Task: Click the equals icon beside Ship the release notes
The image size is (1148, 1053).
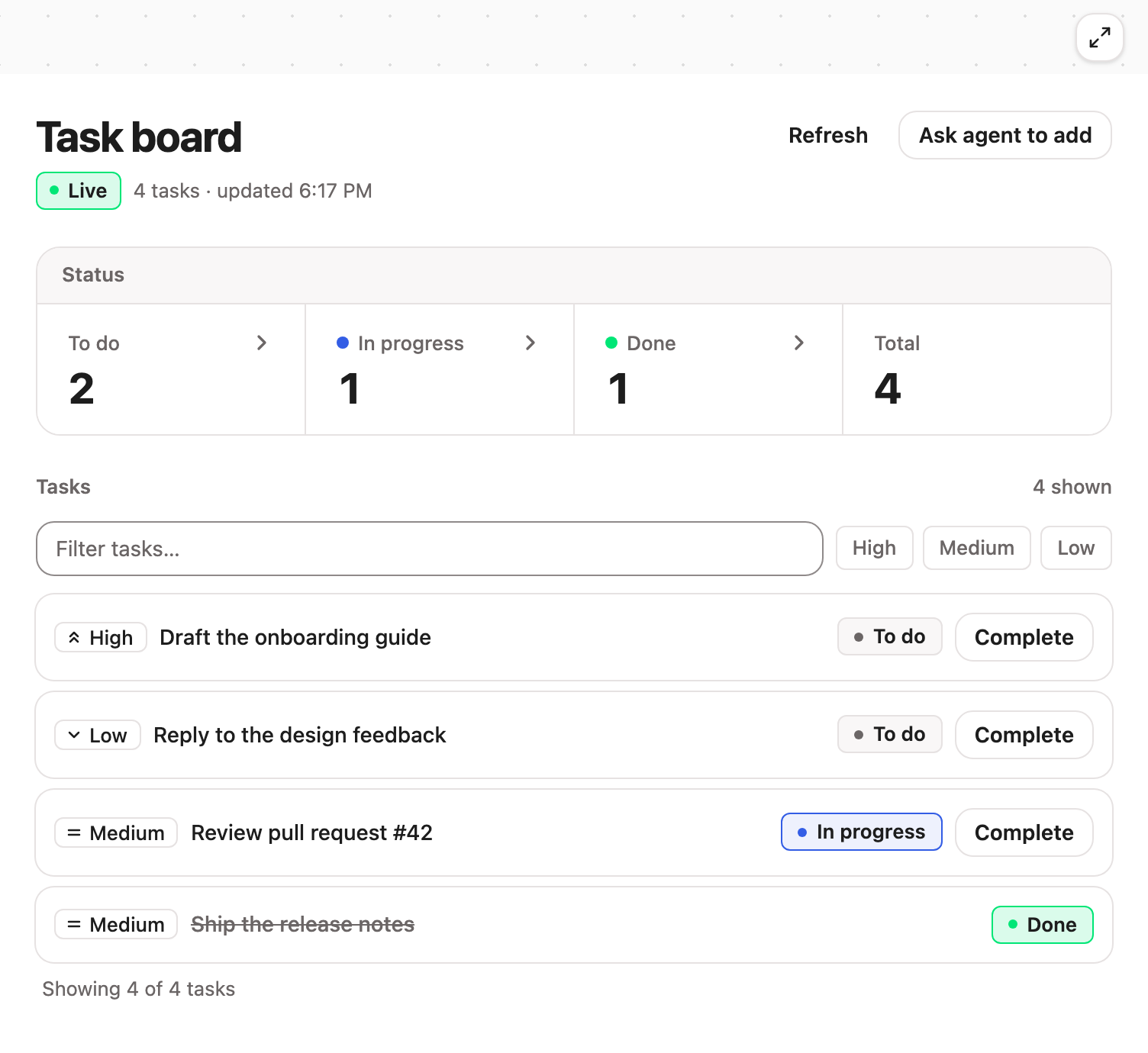Action: tap(74, 924)
